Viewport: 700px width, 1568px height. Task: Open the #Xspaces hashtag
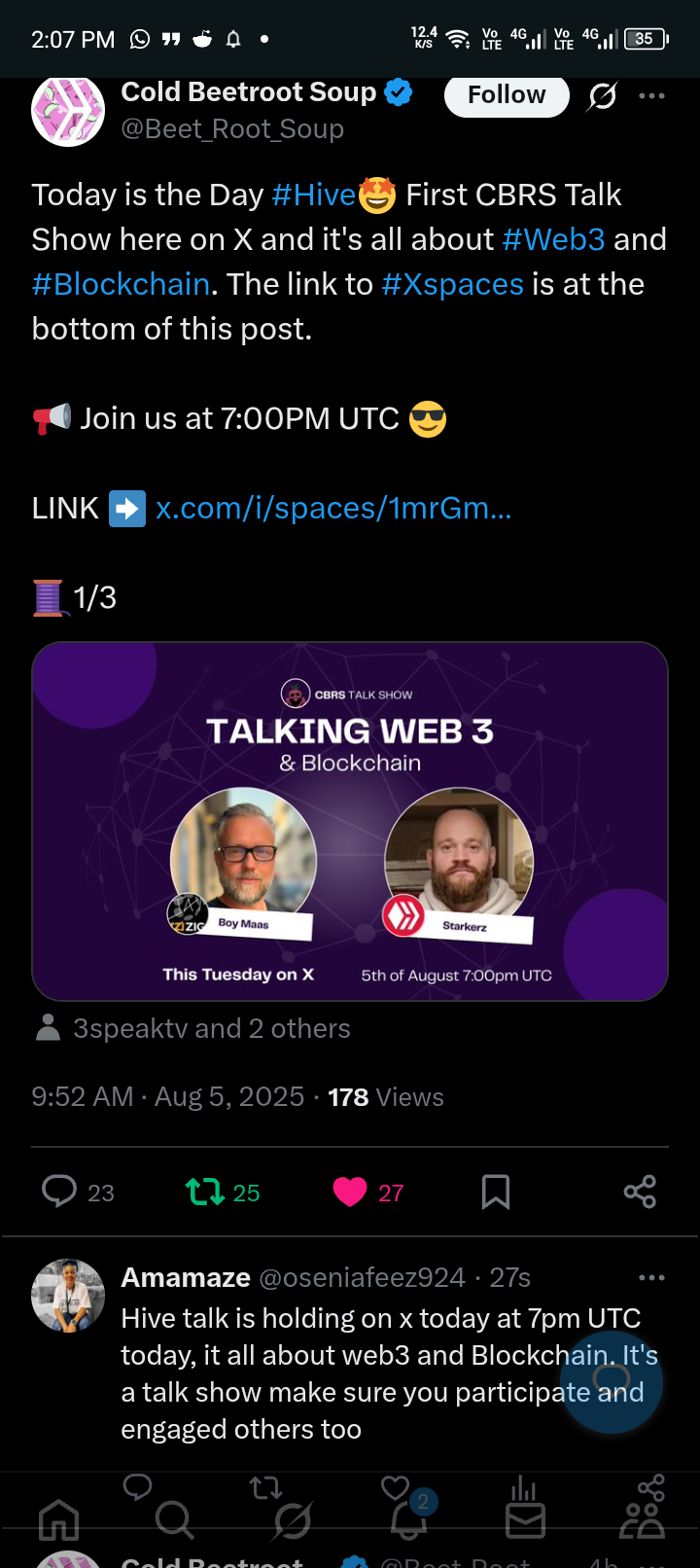click(453, 284)
